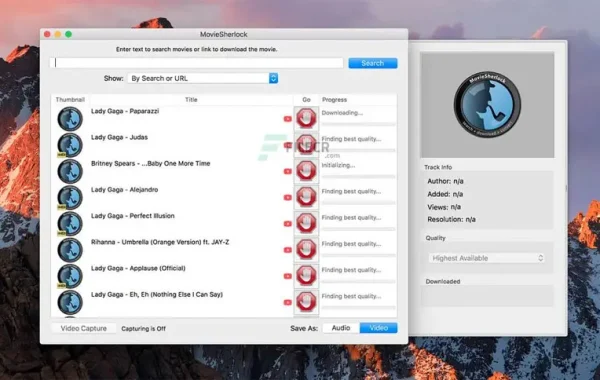The height and width of the screenshot is (380, 600).
Task: Select title Lady Gaga - Perfect Illusion
Action: pyautogui.click(x=133, y=216)
